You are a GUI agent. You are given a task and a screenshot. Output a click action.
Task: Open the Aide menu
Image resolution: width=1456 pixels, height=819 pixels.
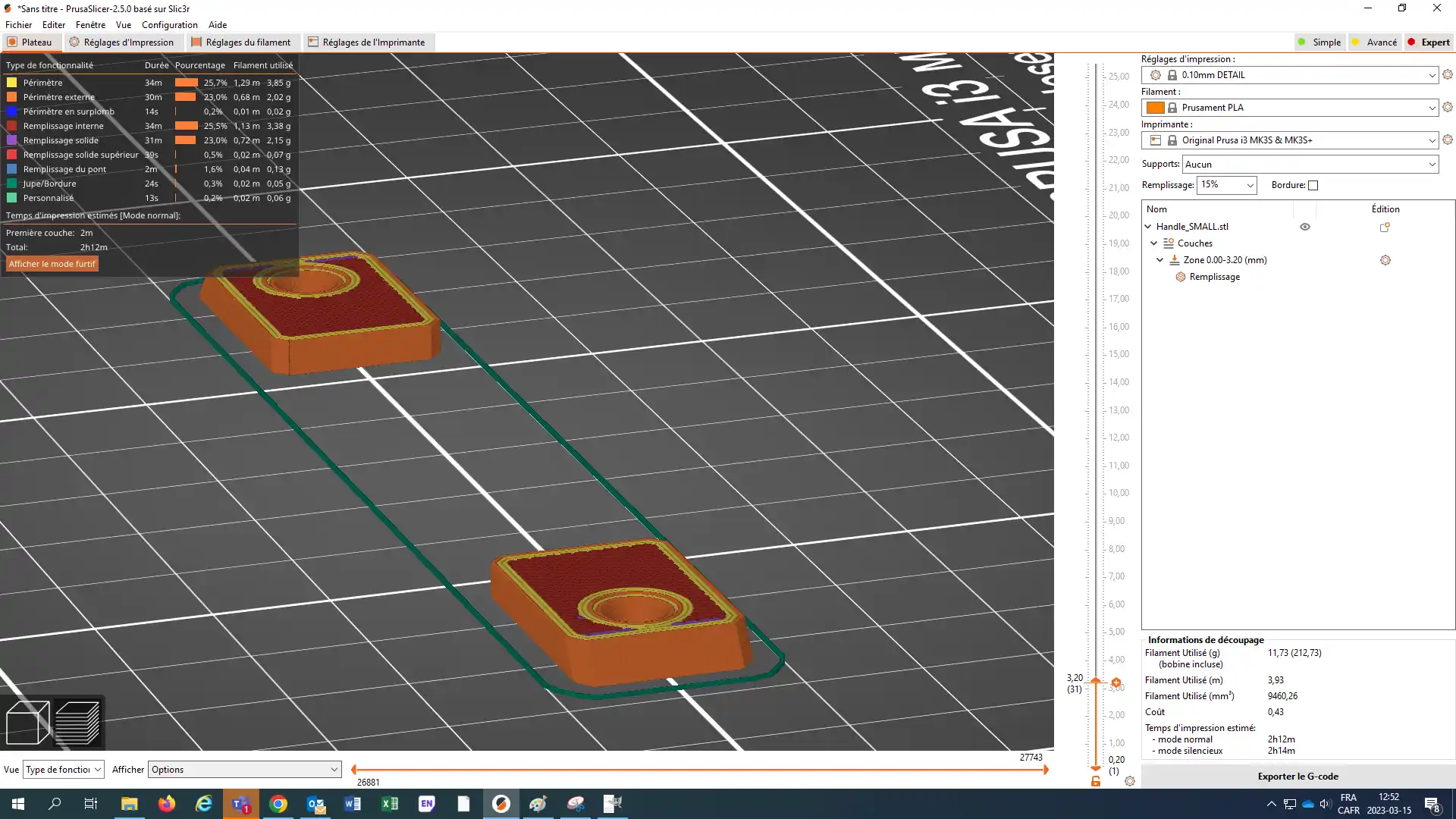click(218, 25)
